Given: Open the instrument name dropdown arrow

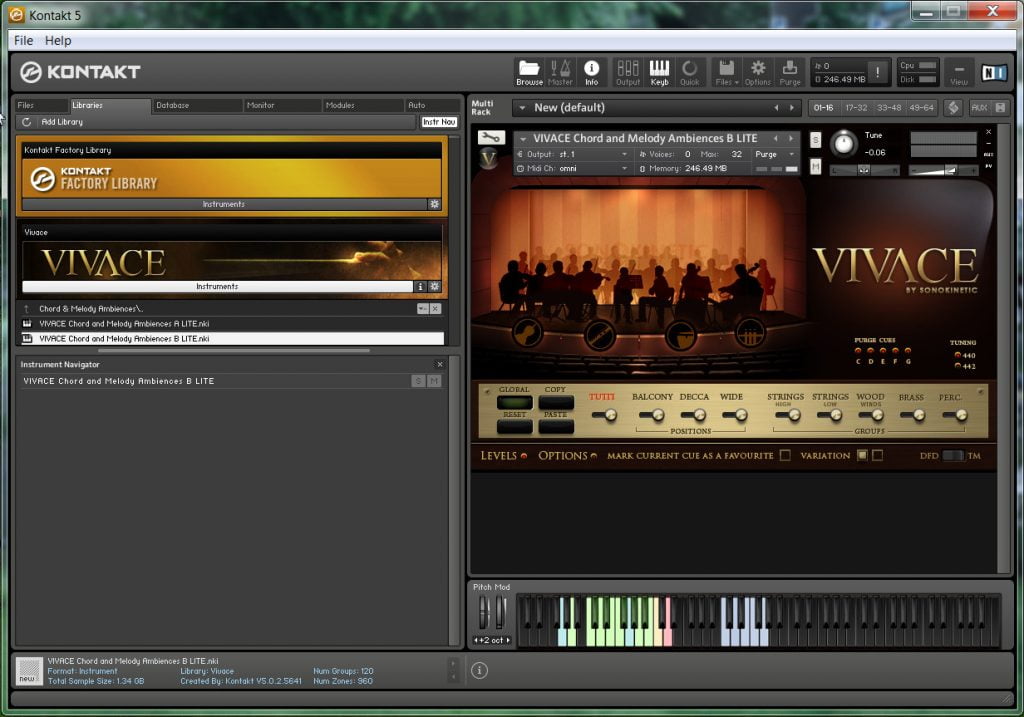Looking at the screenshot, I should (x=523, y=138).
